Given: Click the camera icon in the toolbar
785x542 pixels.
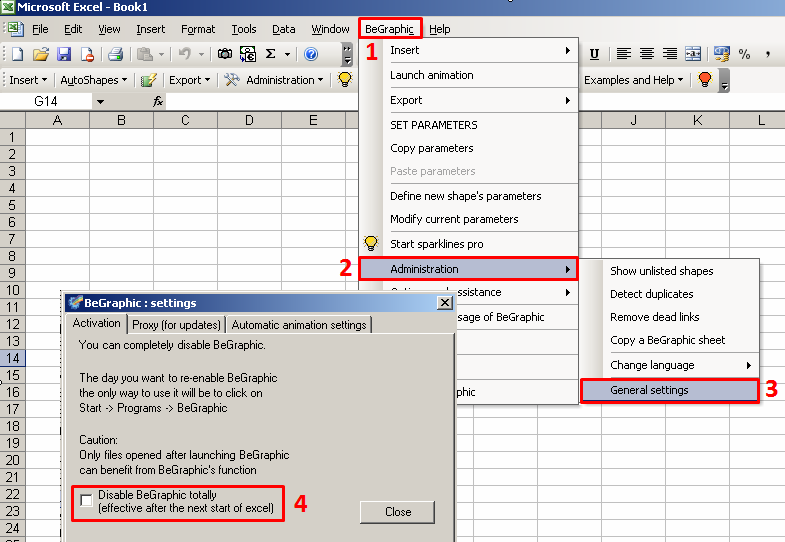Looking at the screenshot, I should (224, 54).
